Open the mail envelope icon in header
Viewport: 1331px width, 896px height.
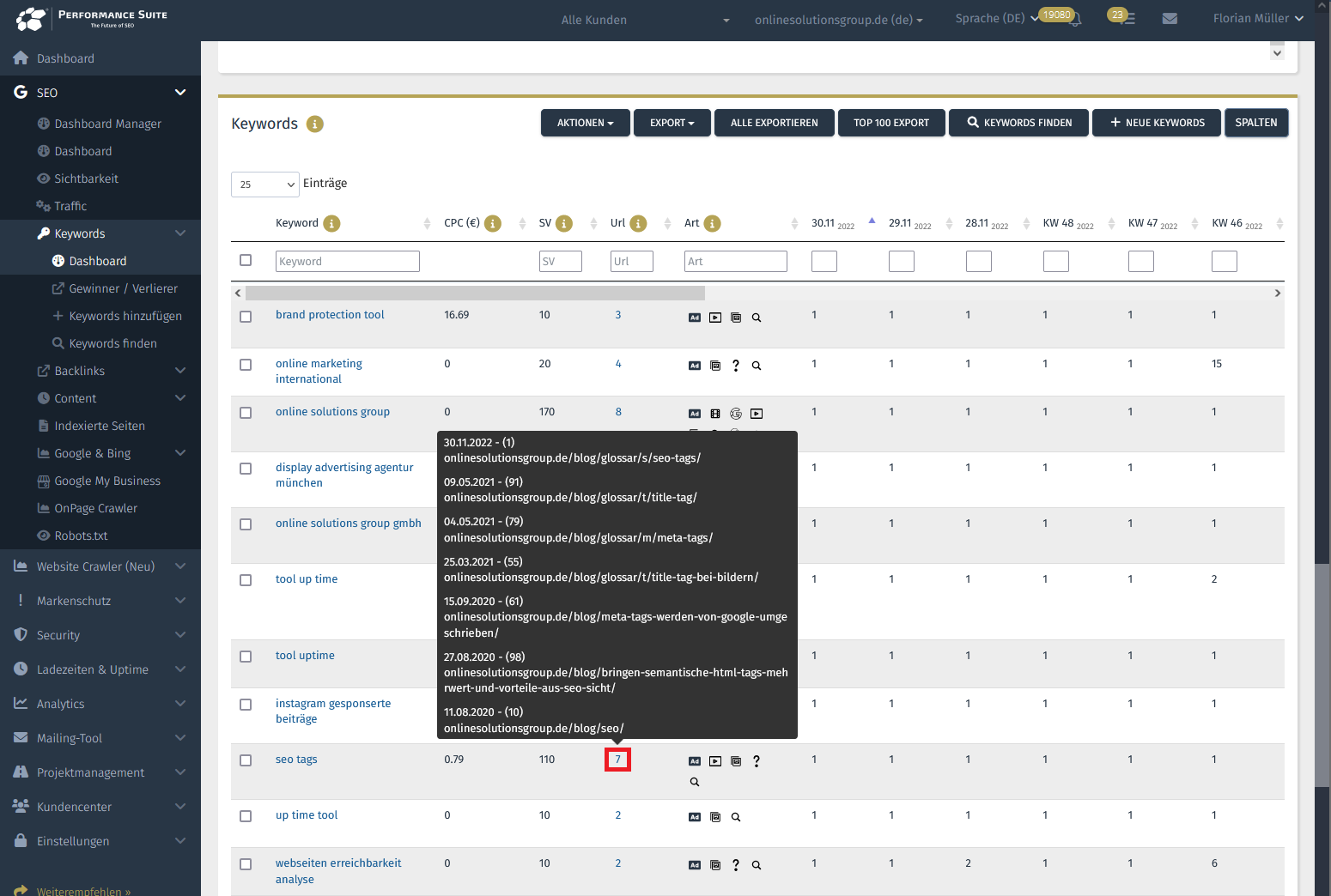(x=1170, y=18)
